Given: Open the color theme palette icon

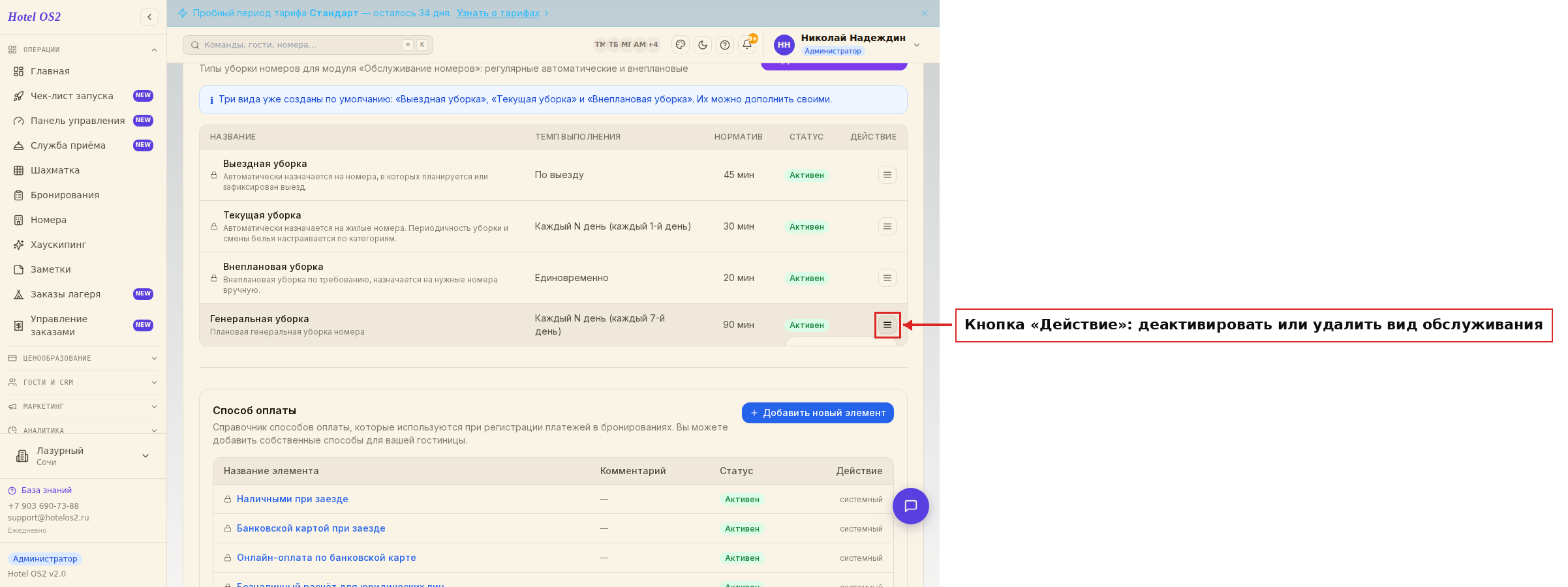Looking at the screenshot, I should [681, 44].
